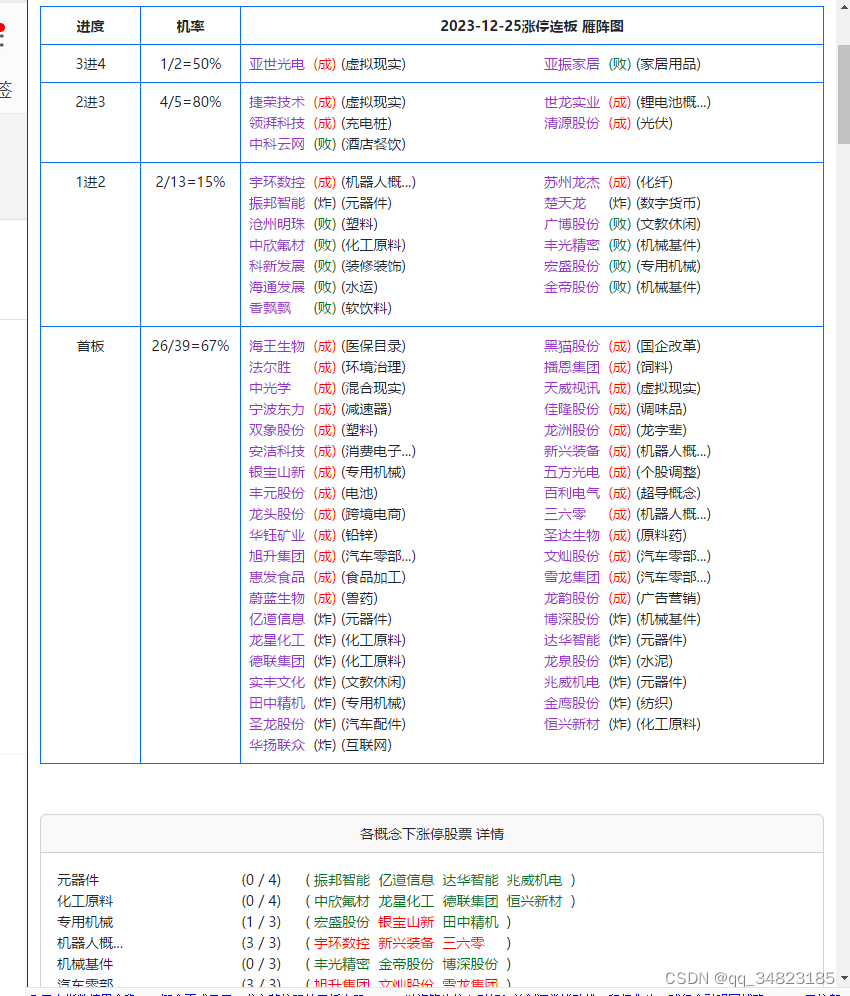Screen dimensions: 850x996
Task: Click the 蔚蓝生物 stock link
Action: click(276, 598)
